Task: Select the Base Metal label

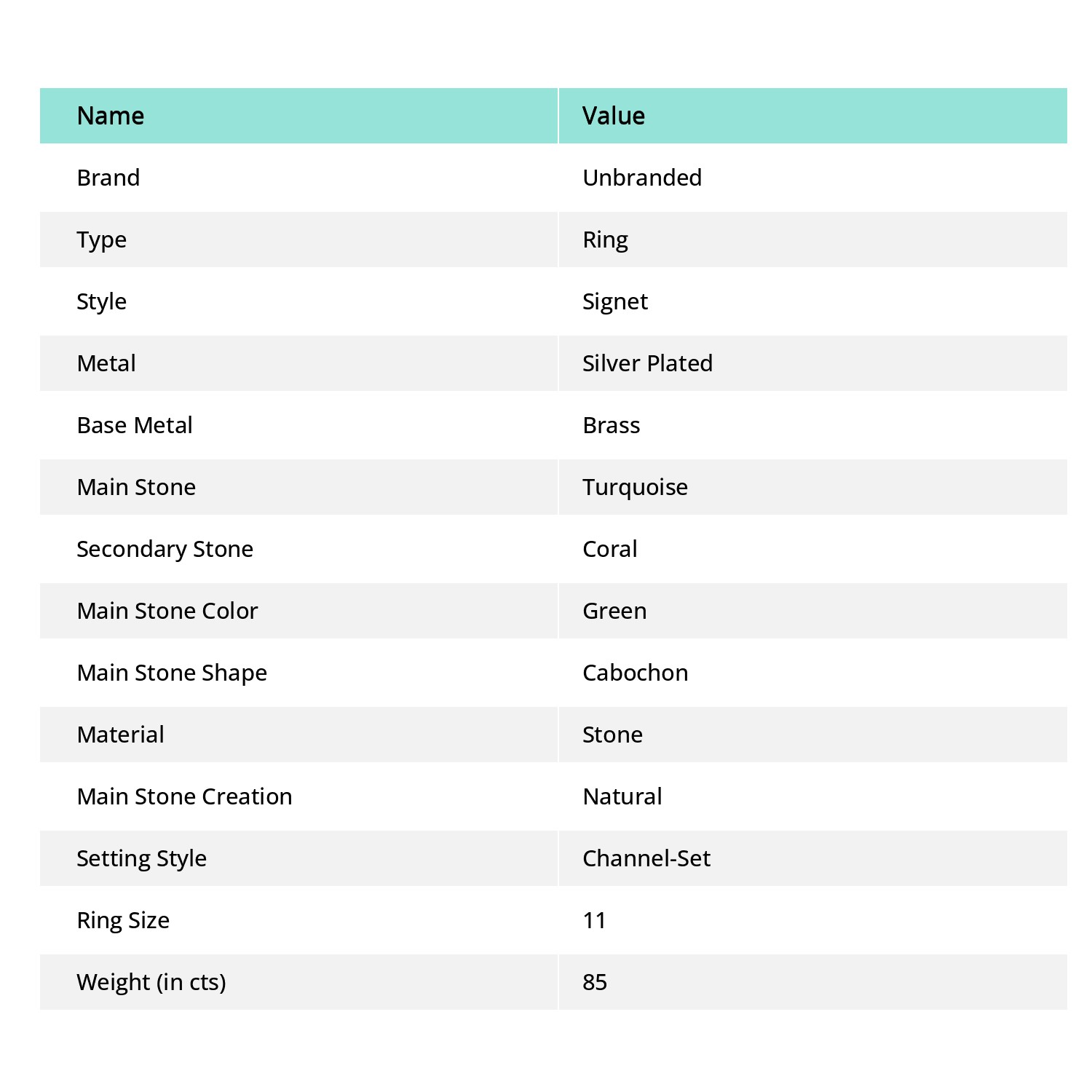Action: pyautogui.click(x=135, y=425)
